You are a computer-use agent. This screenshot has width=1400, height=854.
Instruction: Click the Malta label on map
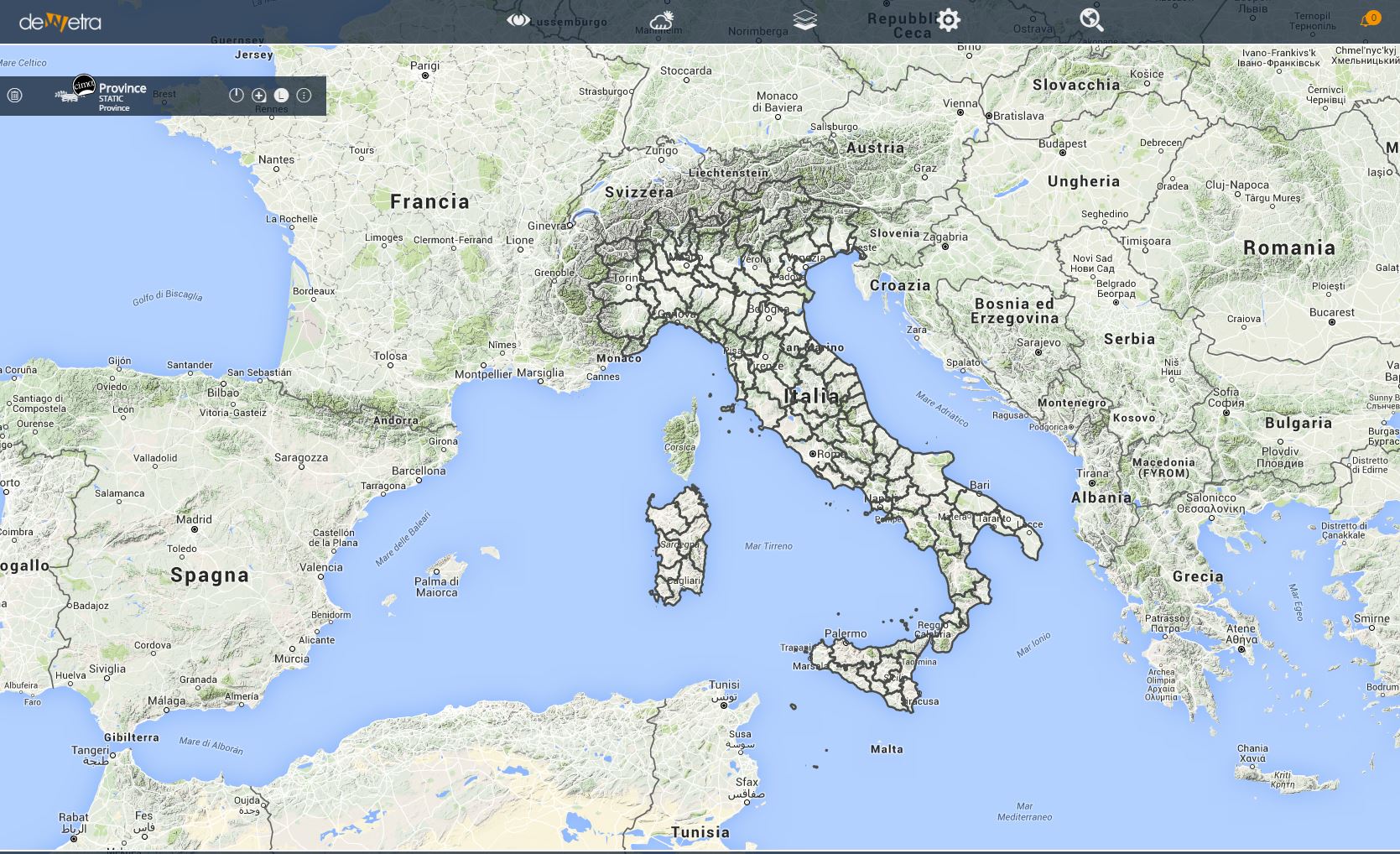point(887,749)
